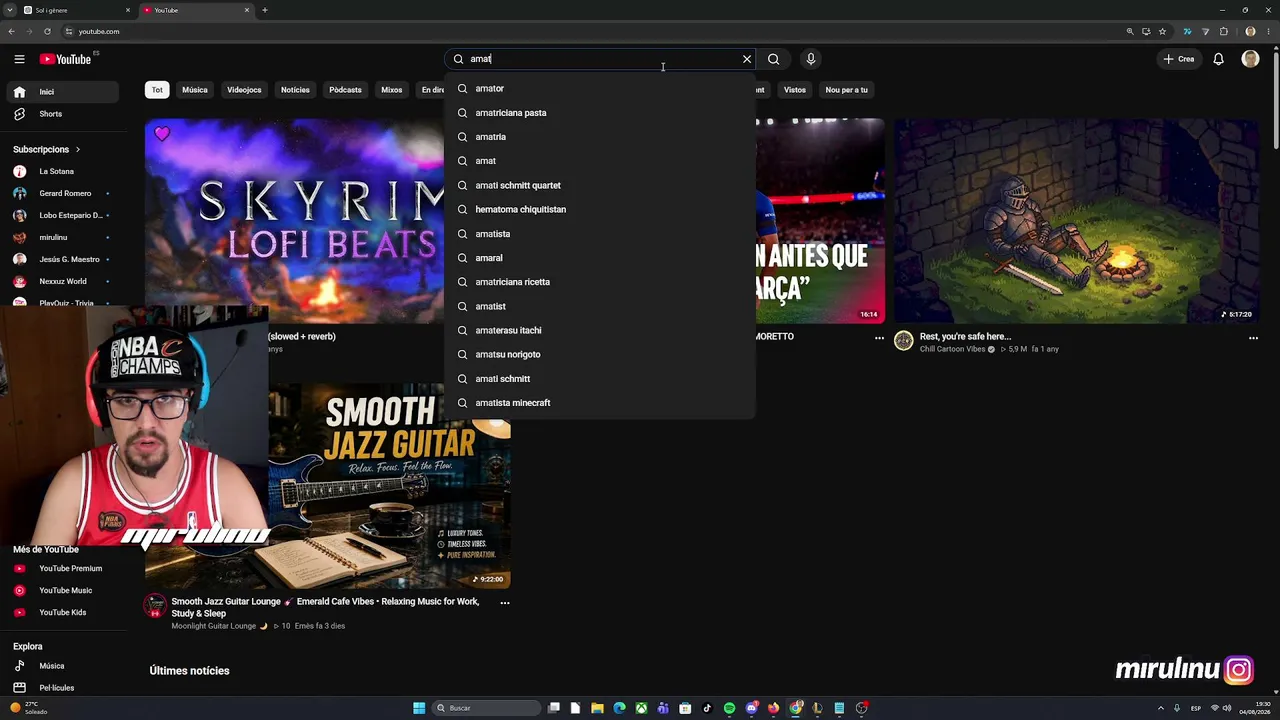The width and height of the screenshot is (1280, 720).
Task: Open Inici in the sidebar
Action: click(x=64, y=92)
